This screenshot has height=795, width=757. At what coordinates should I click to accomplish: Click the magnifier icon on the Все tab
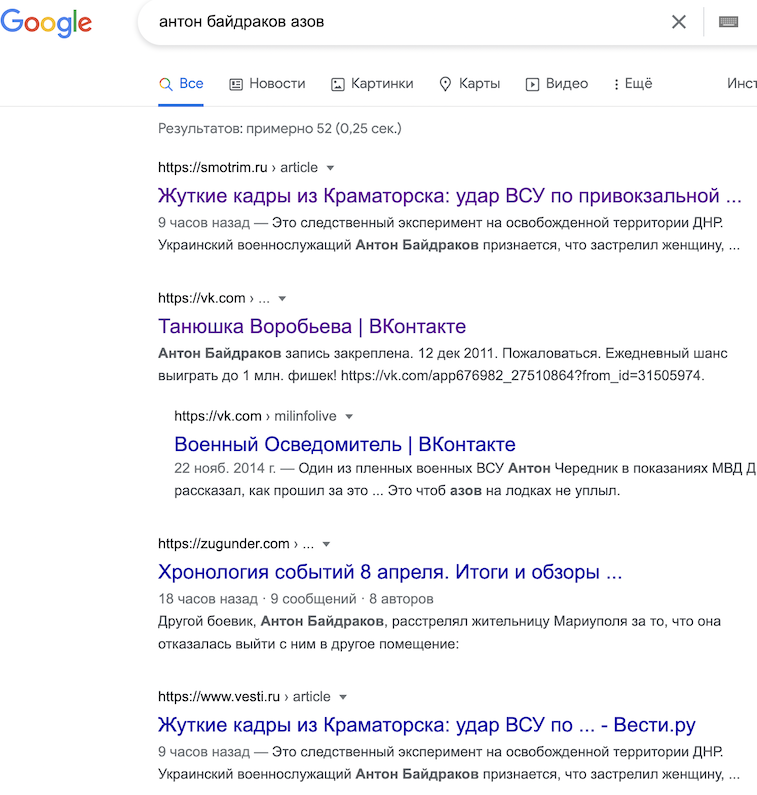click(x=166, y=84)
